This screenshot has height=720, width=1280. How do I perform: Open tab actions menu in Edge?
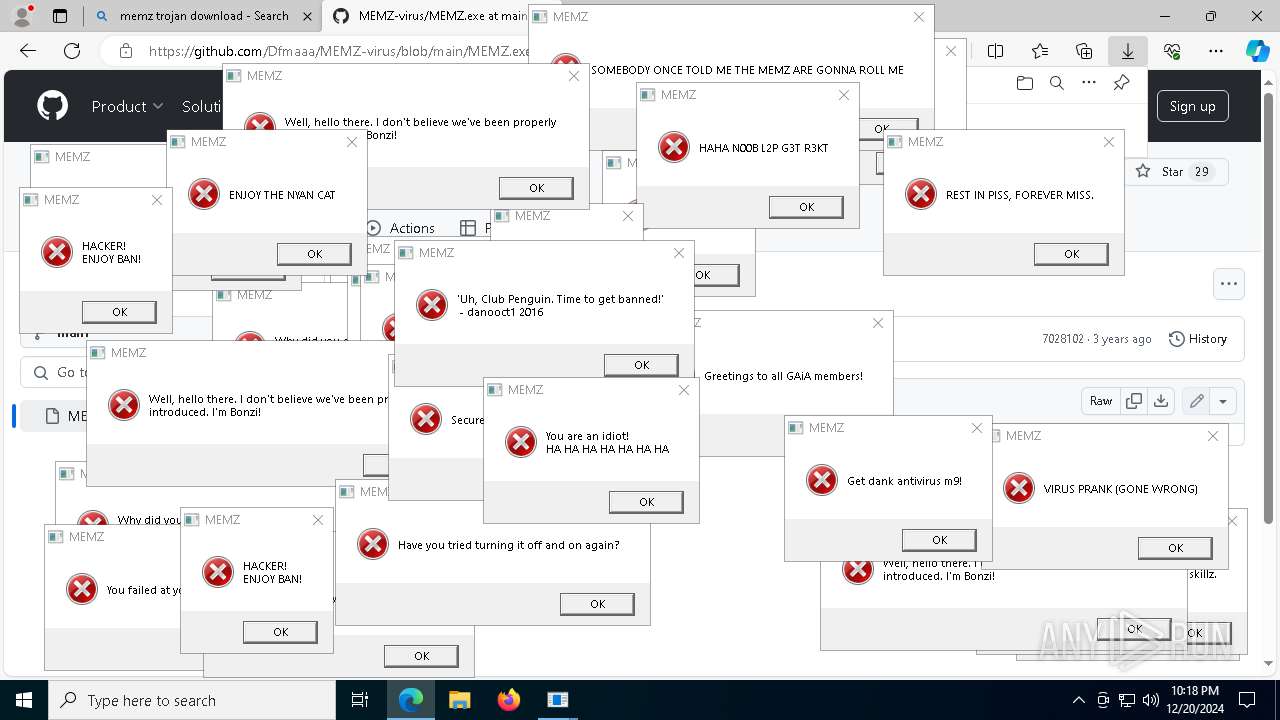tap(60, 16)
